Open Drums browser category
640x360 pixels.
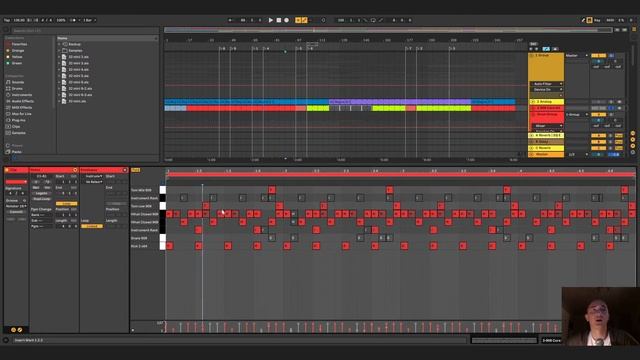point(17,89)
